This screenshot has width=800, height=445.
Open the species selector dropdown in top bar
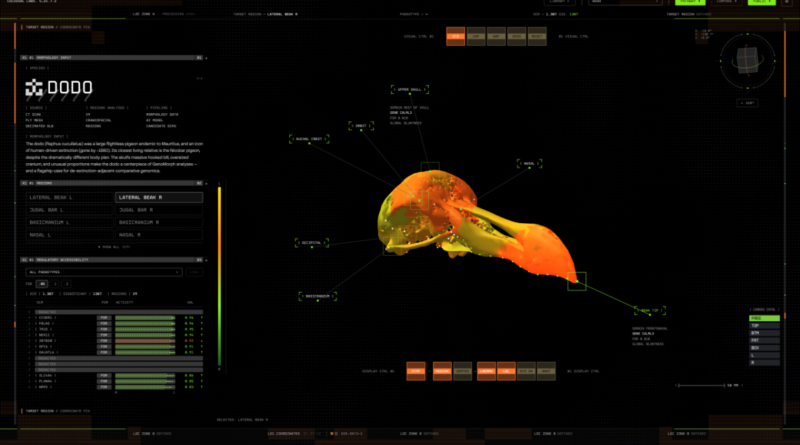point(625,2)
